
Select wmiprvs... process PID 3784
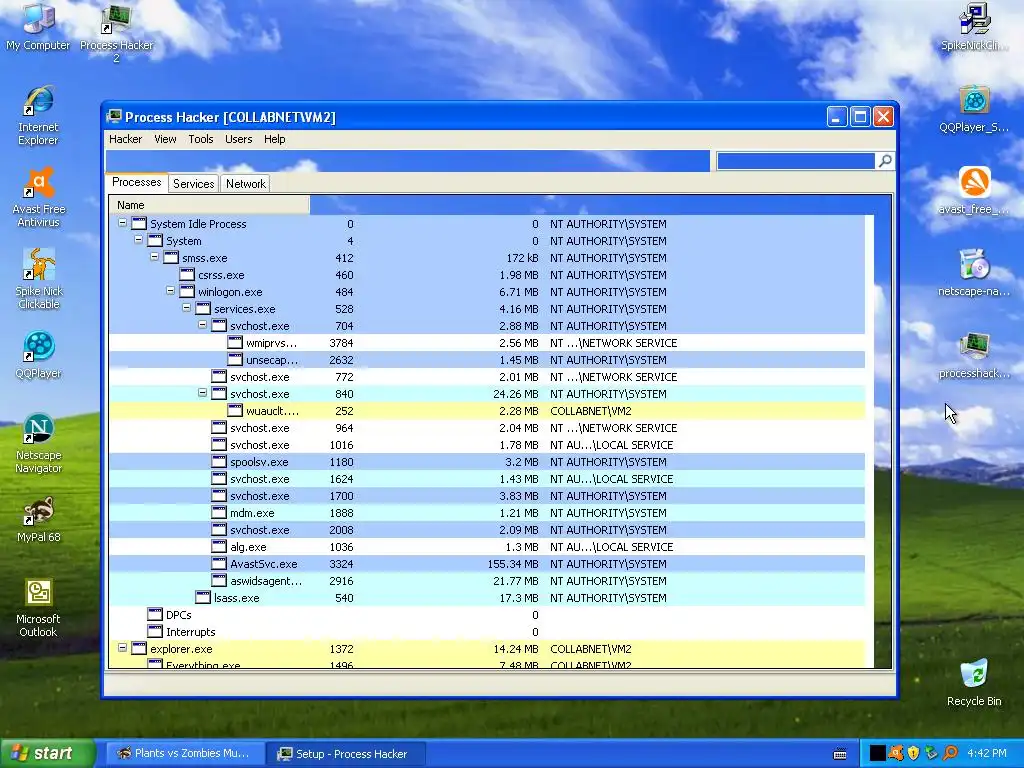tap(487, 343)
